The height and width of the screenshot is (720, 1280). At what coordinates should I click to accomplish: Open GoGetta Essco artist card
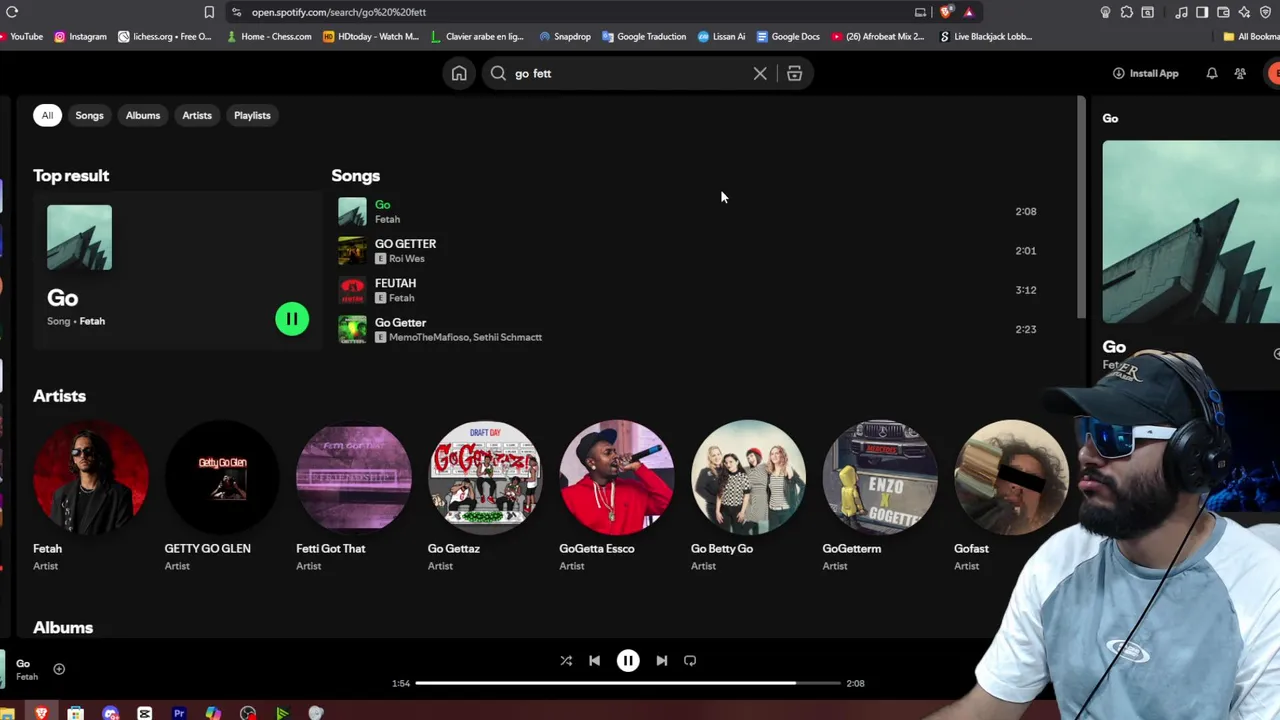click(x=616, y=496)
